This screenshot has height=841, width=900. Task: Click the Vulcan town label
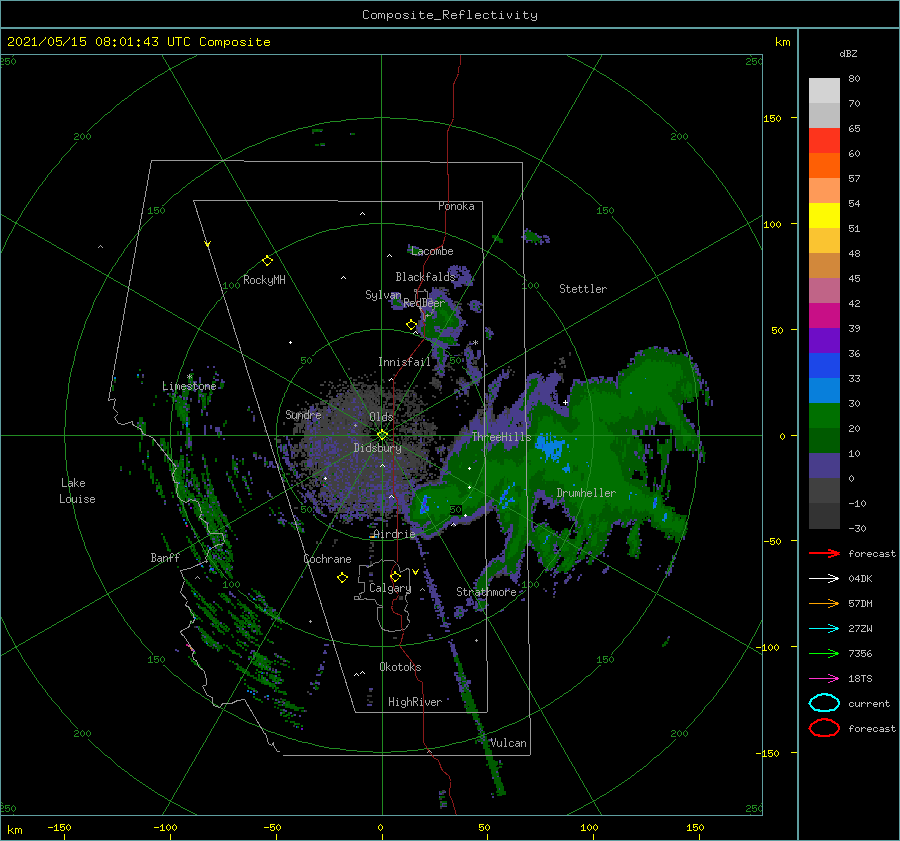(x=508, y=743)
